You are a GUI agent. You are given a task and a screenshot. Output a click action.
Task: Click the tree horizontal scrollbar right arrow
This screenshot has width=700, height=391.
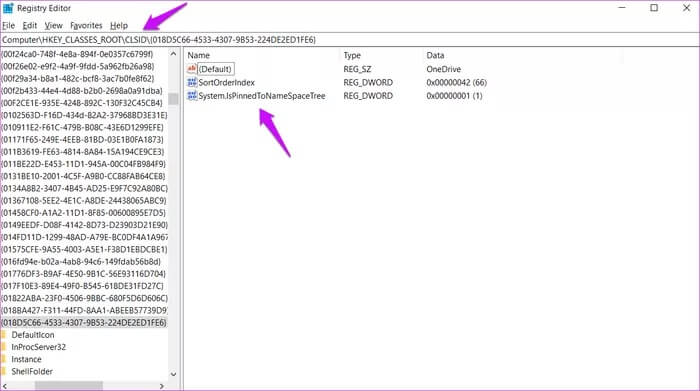(x=162, y=386)
